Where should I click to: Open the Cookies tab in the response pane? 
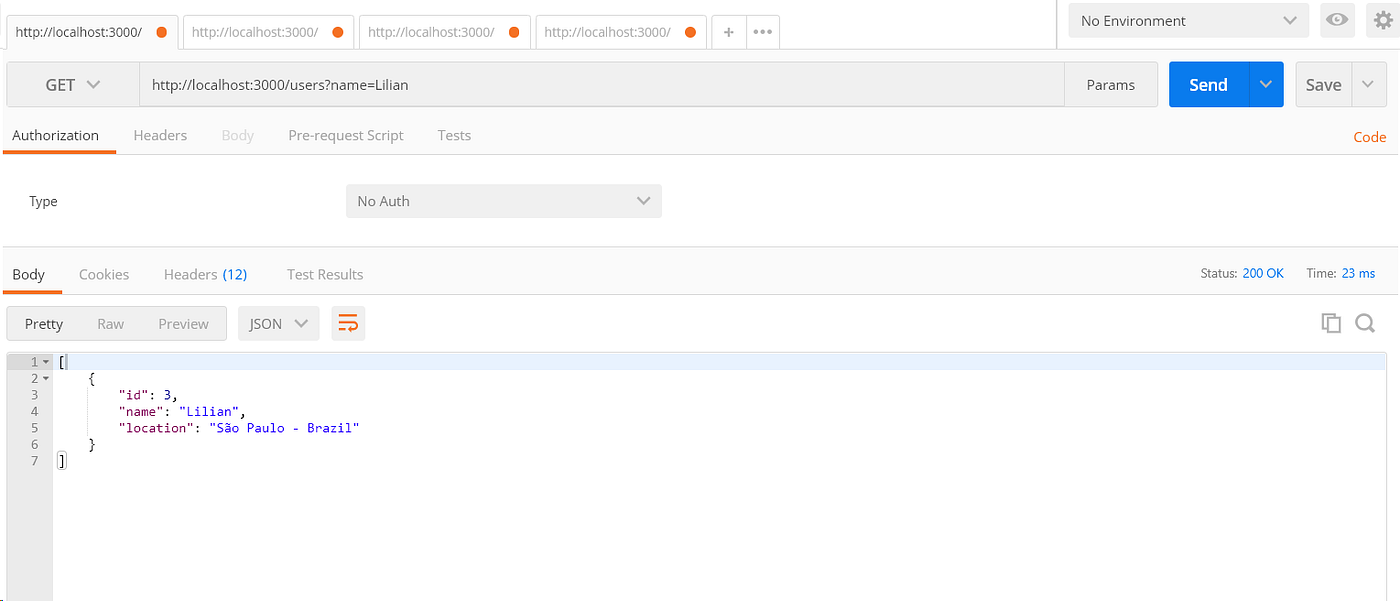pos(104,274)
